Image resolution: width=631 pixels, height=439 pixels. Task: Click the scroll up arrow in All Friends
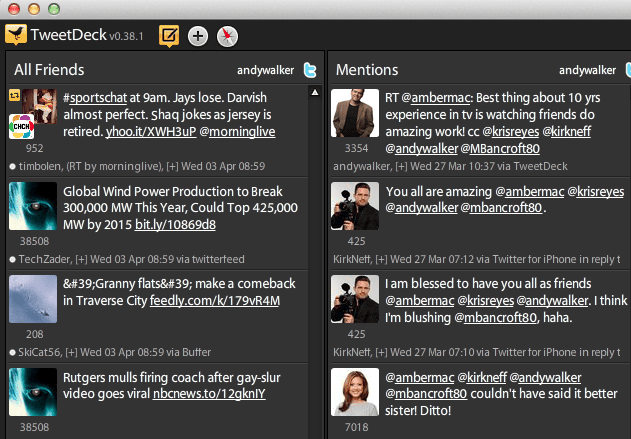coord(315,93)
